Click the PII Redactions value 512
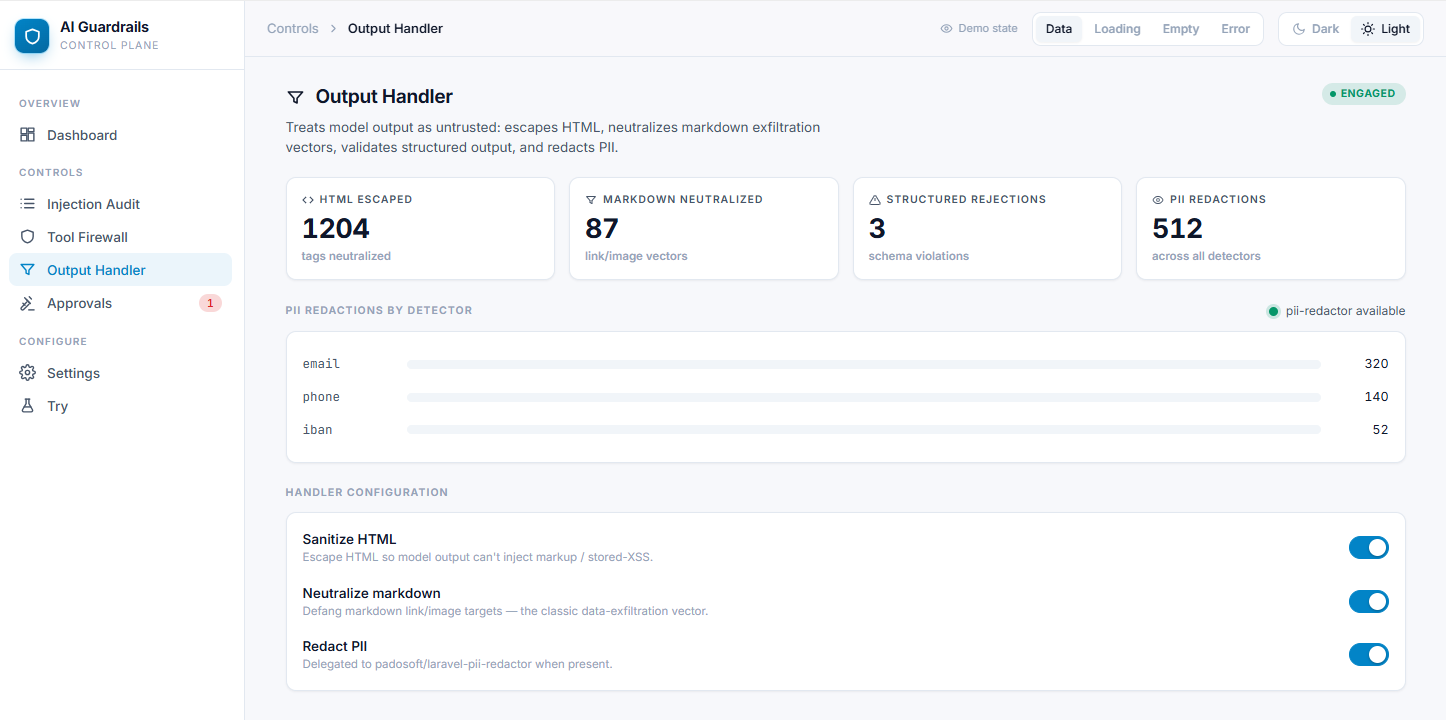The height and width of the screenshot is (720, 1446). (1177, 229)
